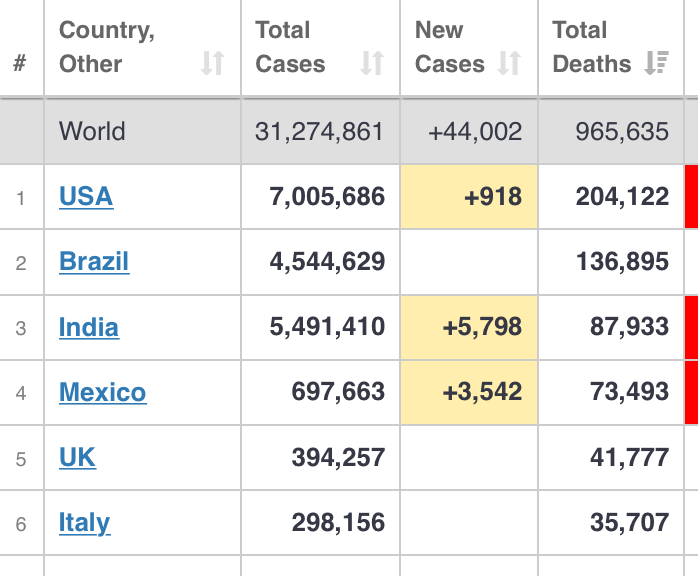
Task: Select Brazil total cases 4,544,629
Action: (x=327, y=262)
